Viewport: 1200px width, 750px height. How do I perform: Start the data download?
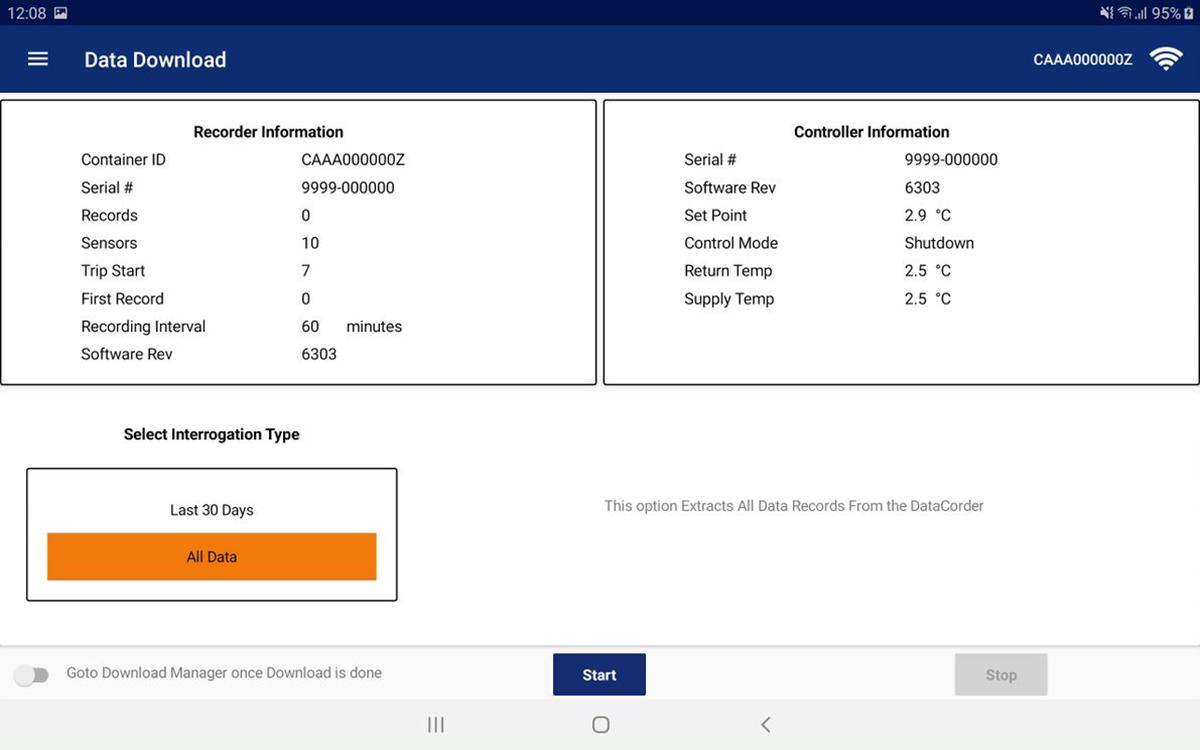click(x=599, y=675)
